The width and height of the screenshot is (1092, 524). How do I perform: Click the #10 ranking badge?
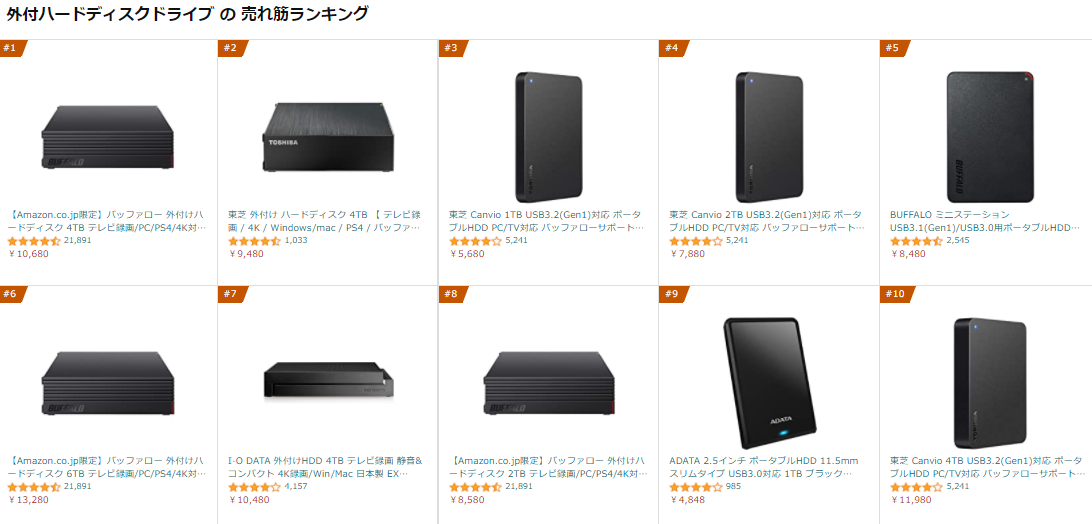[894, 294]
